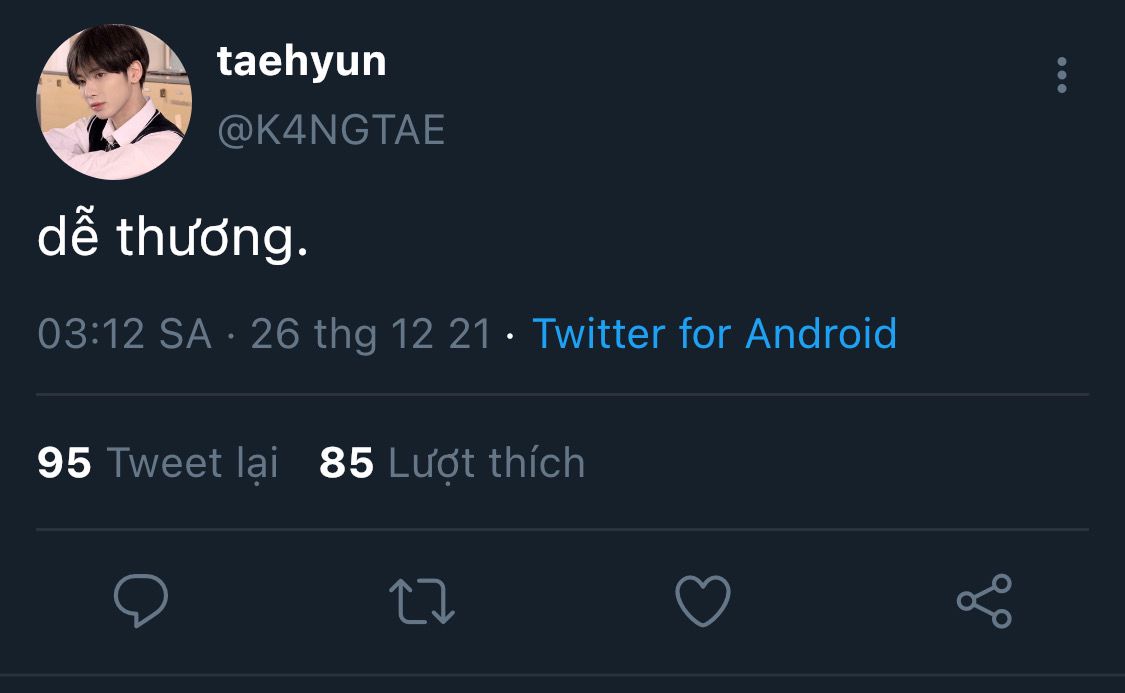View the 95 Tweet lại list
This screenshot has width=1125, height=693.
click(x=158, y=463)
